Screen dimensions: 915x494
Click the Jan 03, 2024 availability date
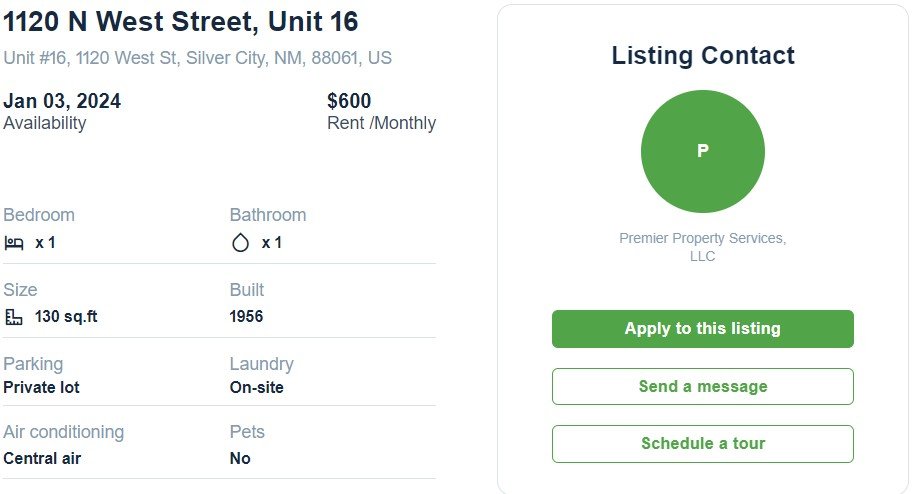62,101
